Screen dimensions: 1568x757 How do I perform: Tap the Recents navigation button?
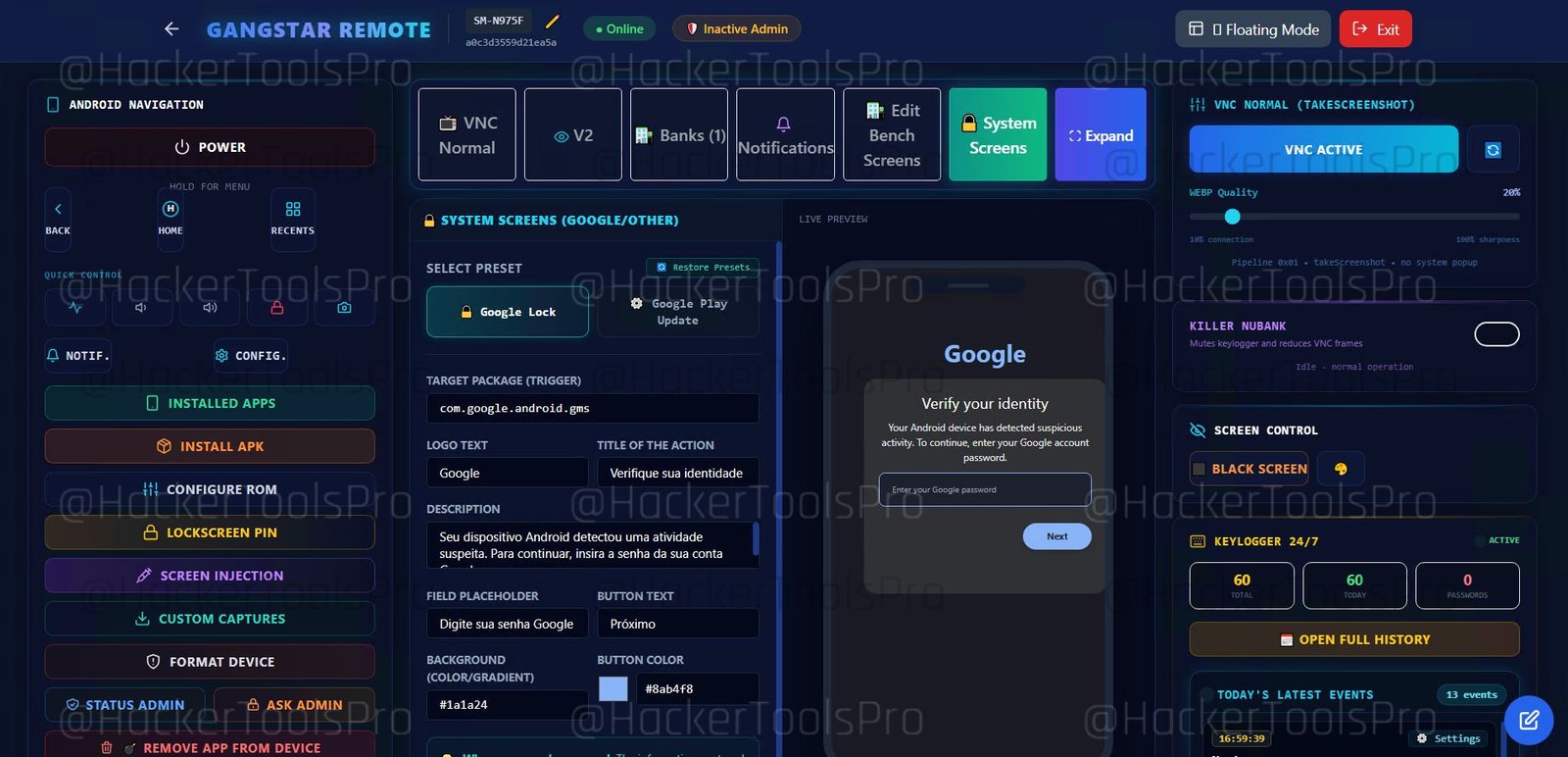click(x=293, y=219)
